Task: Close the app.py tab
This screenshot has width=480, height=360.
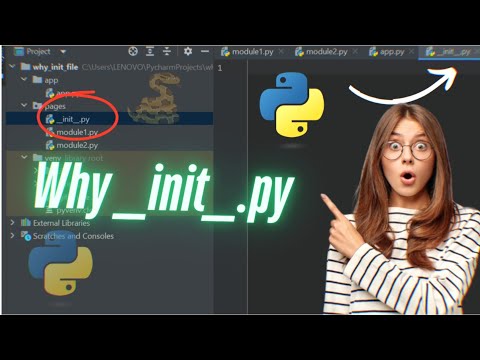Action: coord(412,52)
